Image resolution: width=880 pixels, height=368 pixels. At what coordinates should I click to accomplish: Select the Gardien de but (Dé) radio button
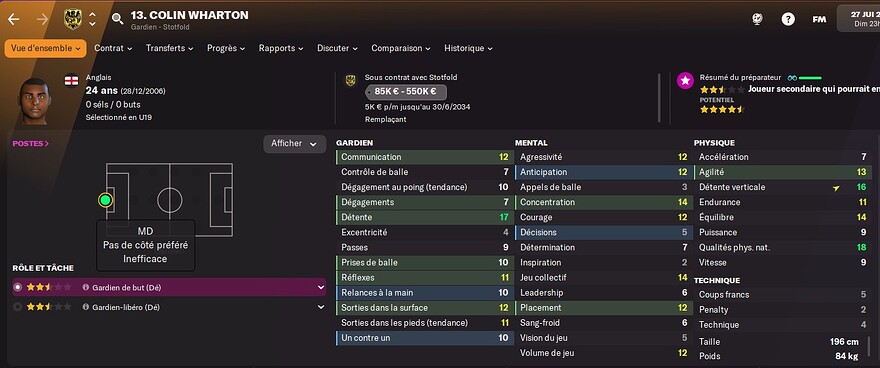tap(17, 287)
